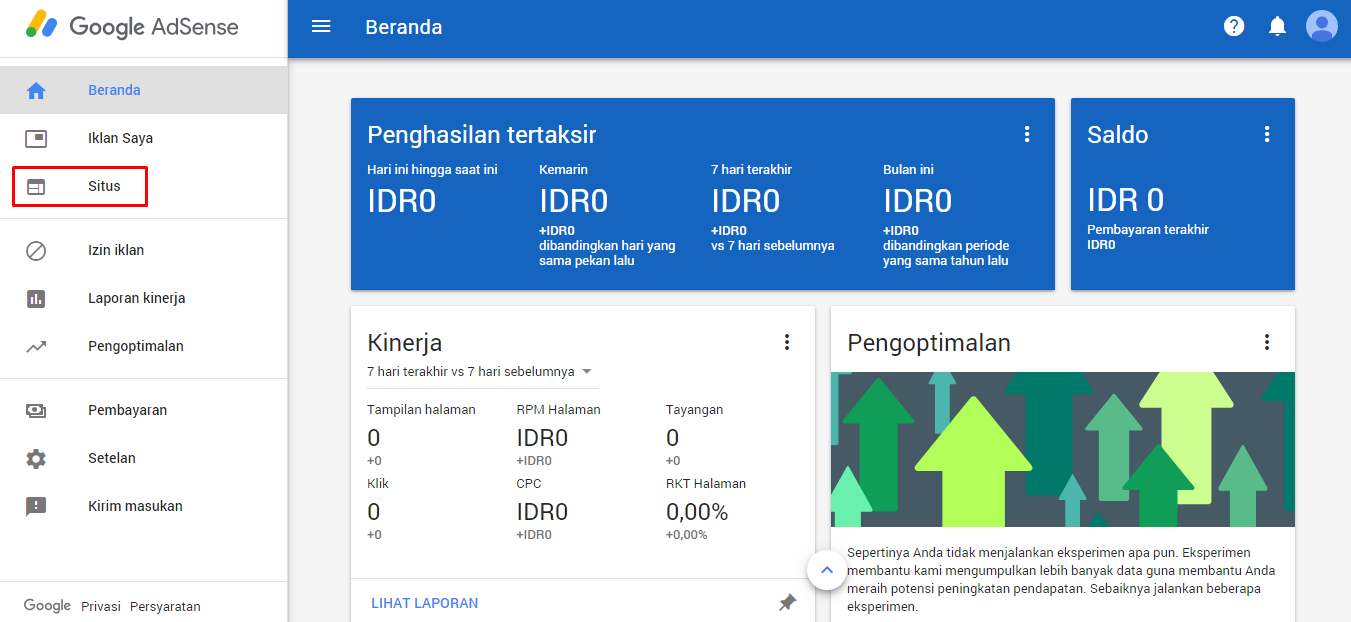Expand the 7 hari terakhir period dropdown
This screenshot has height=622, width=1351.
(x=481, y=371)
